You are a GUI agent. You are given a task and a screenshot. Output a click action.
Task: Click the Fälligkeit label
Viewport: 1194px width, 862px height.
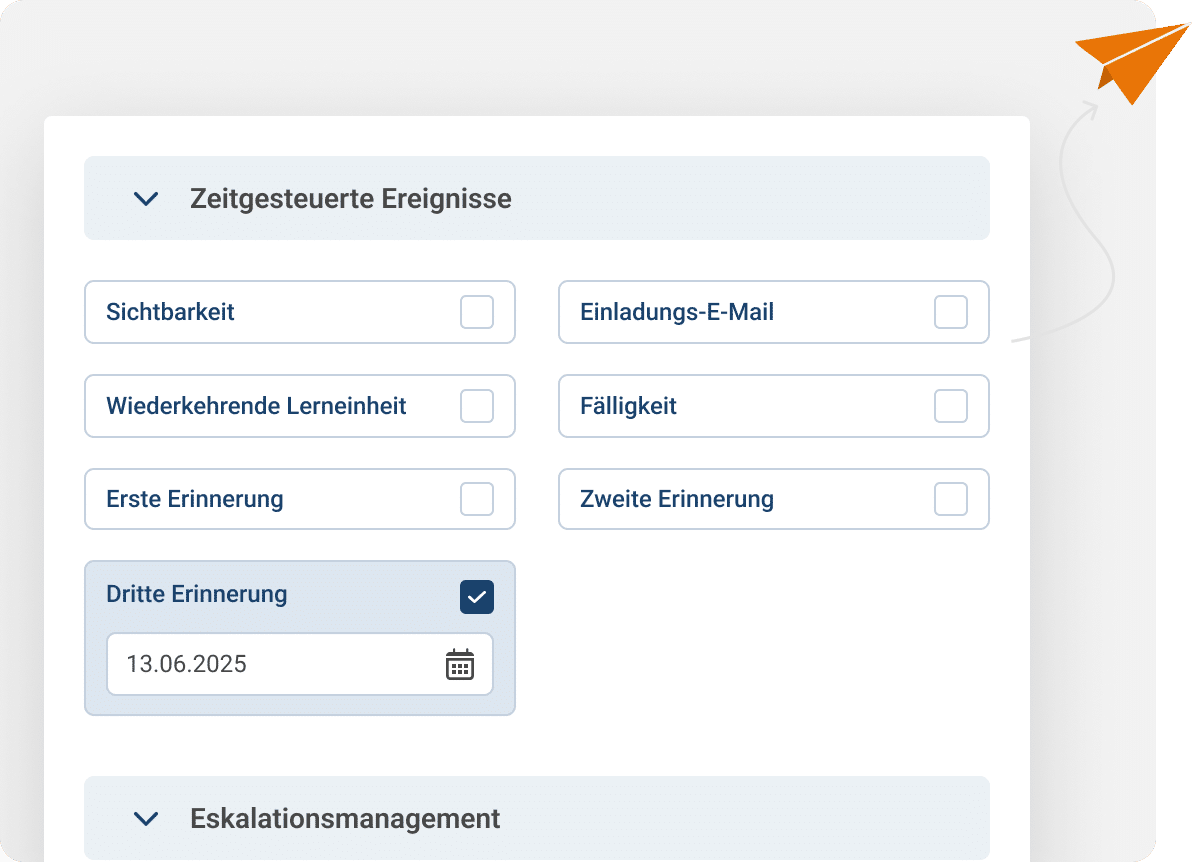[x=628, y=406]
